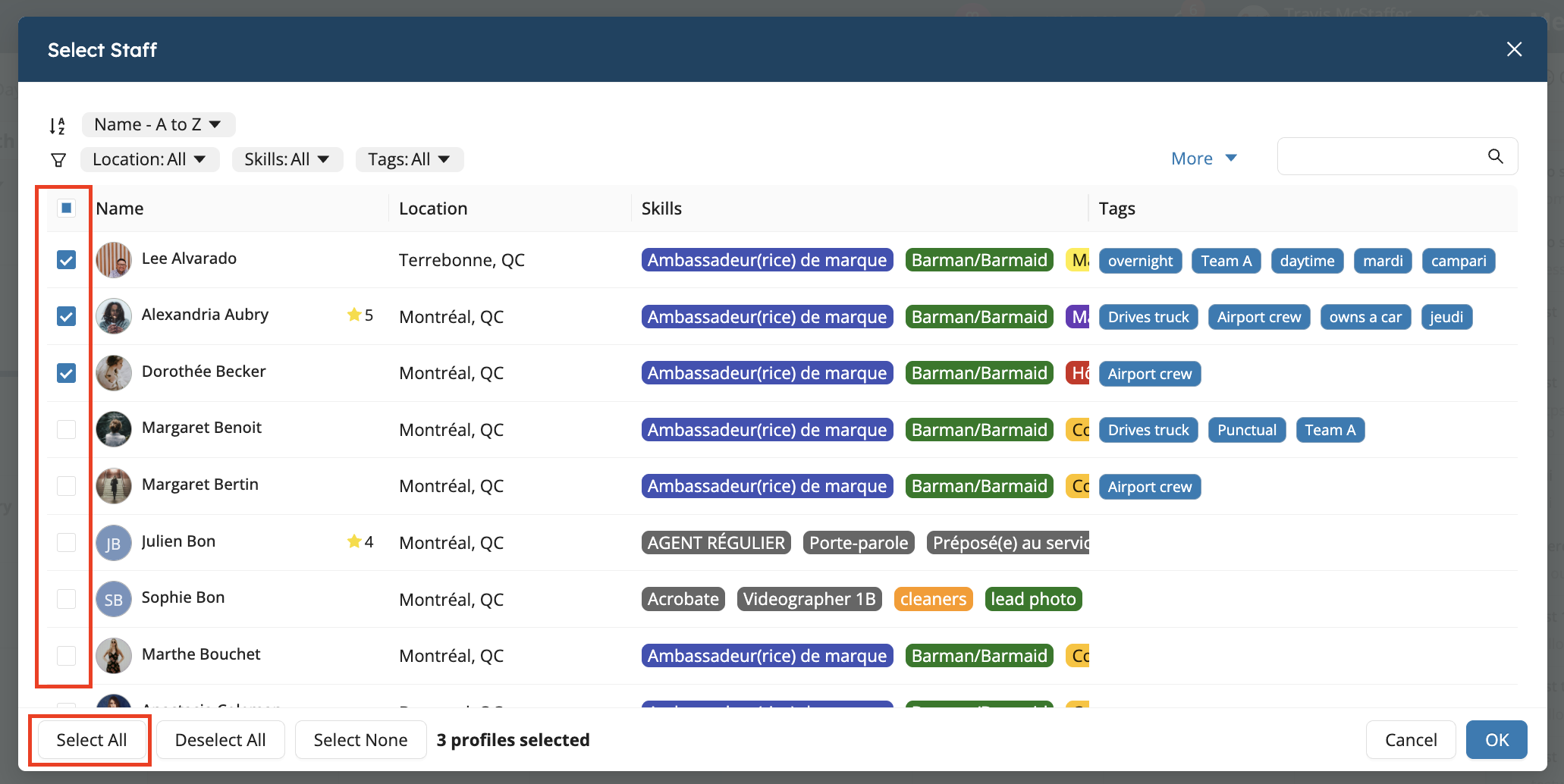Open the Tags: All filter menu
Image resolution: width=1564 pixels, height=784 pixels.
click(409, 159)
